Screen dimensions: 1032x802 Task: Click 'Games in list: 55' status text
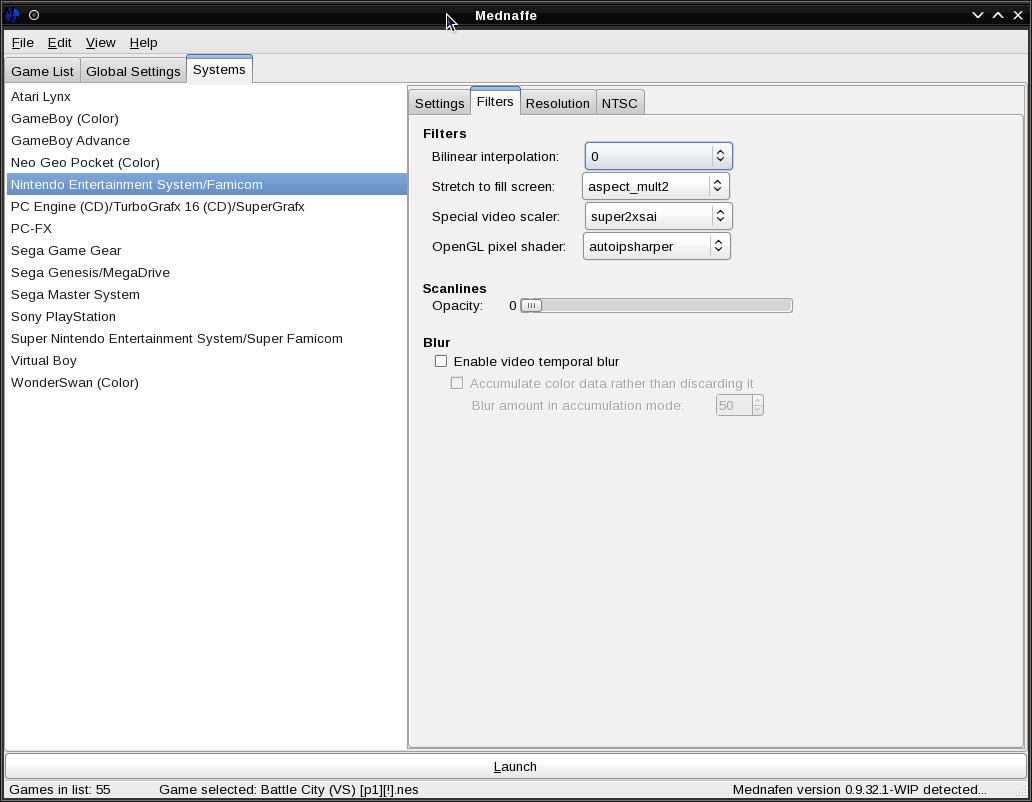[60, 789]
